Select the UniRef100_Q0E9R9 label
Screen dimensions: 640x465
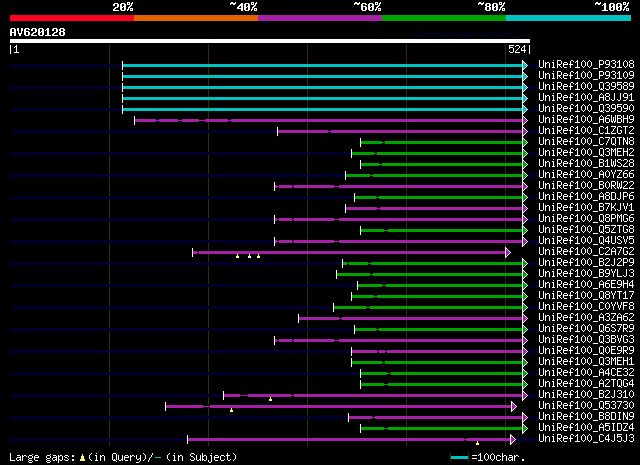(x=586, y=351)
